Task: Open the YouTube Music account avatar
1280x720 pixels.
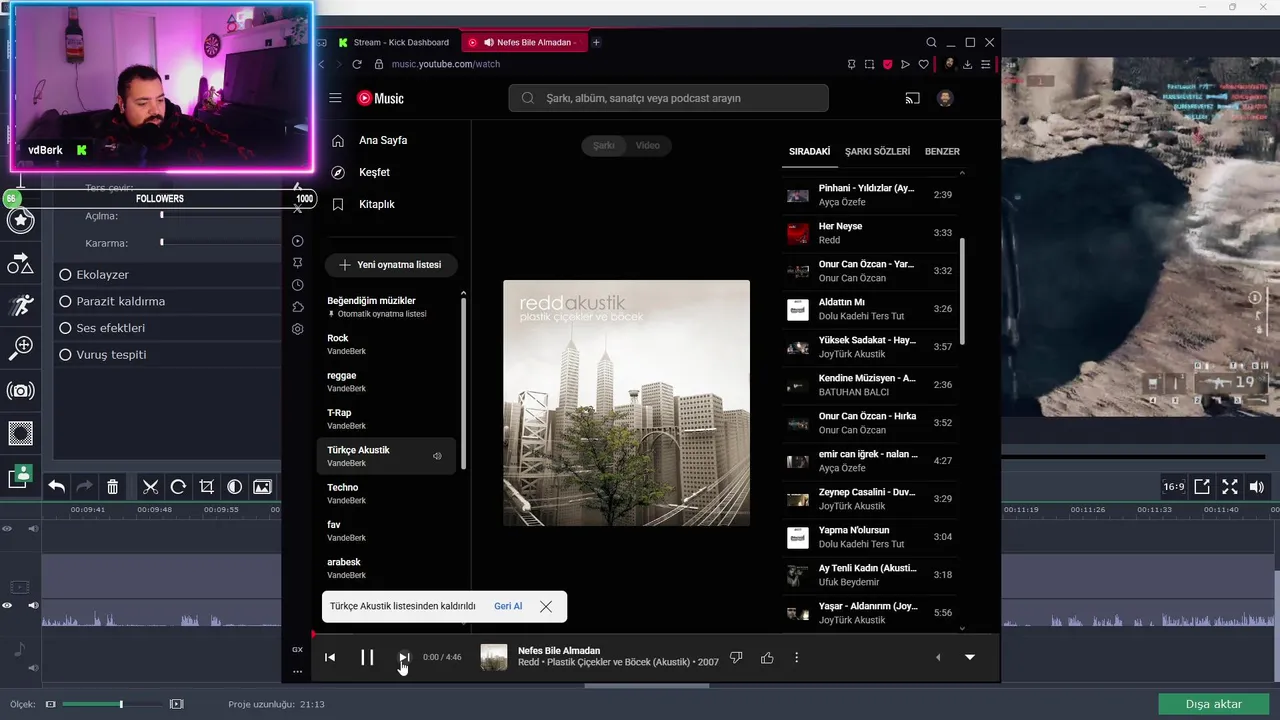Action: tap(945, 98)
